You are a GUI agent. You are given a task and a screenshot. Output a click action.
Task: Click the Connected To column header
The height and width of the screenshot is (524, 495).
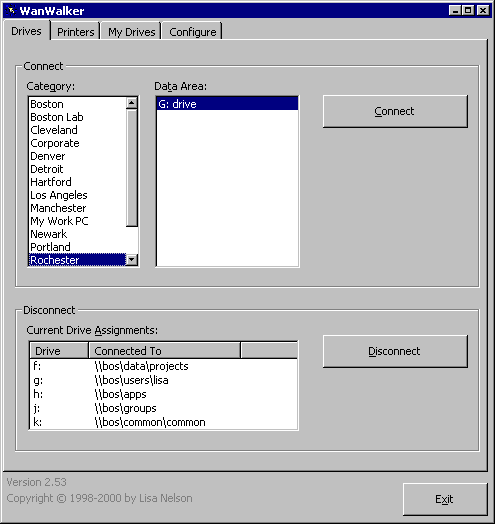tap(164, 351)
